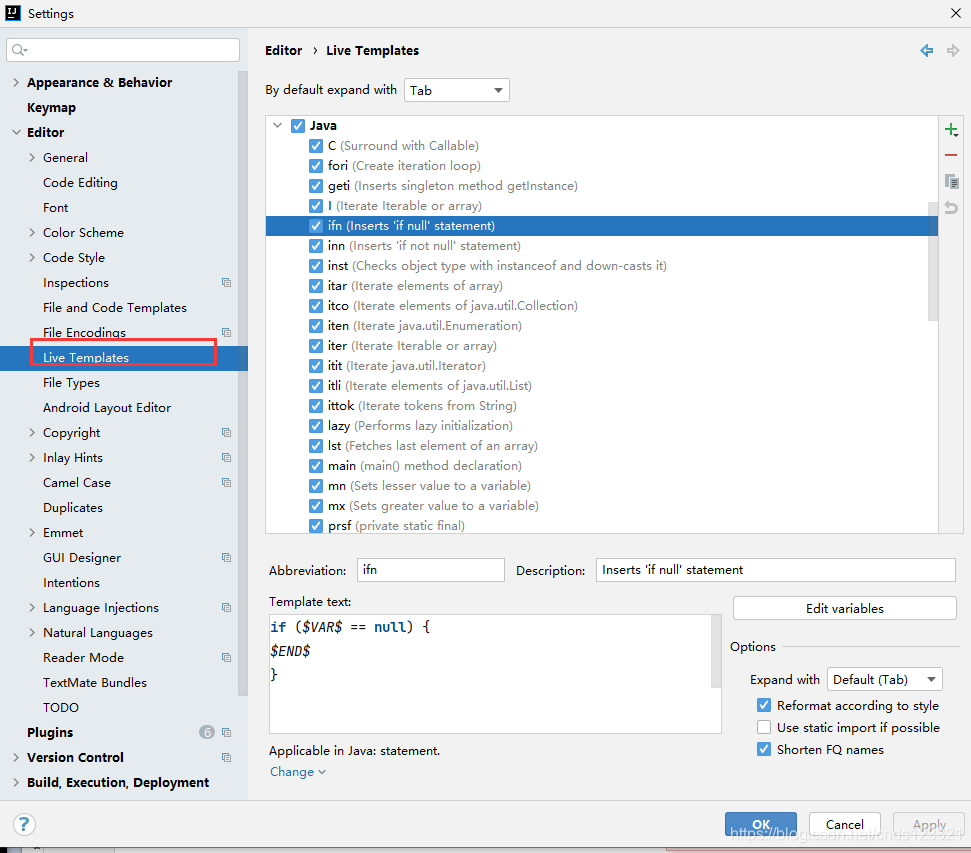
Task: Click the Edit variables button
Action: point(845,608)
